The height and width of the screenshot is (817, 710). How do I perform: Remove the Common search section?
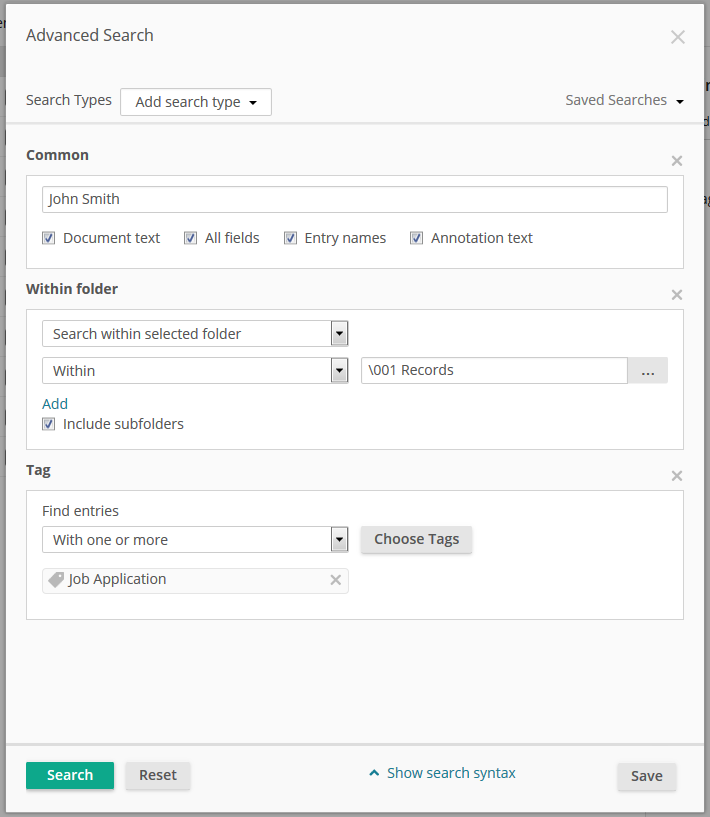pos(677,161)
